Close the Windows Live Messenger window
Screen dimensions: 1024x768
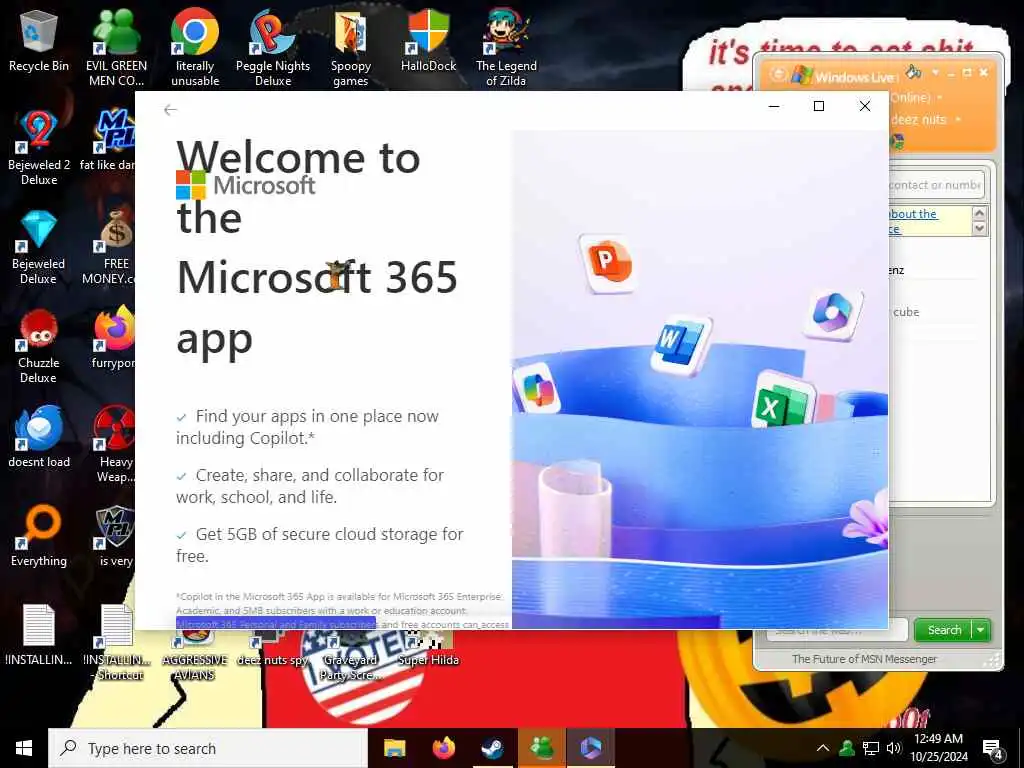[x=984, y=72]
